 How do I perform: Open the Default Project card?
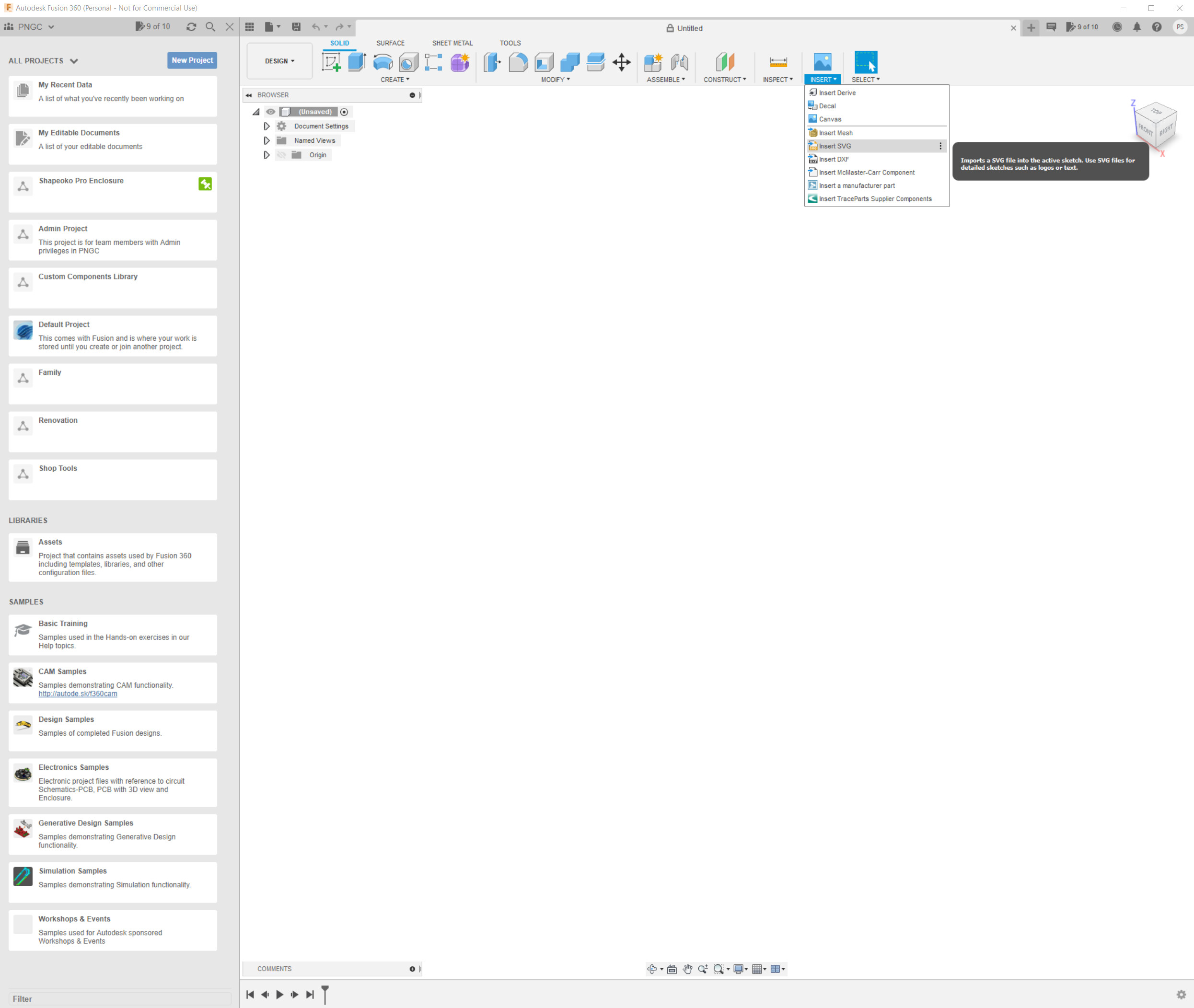point(113,336)
